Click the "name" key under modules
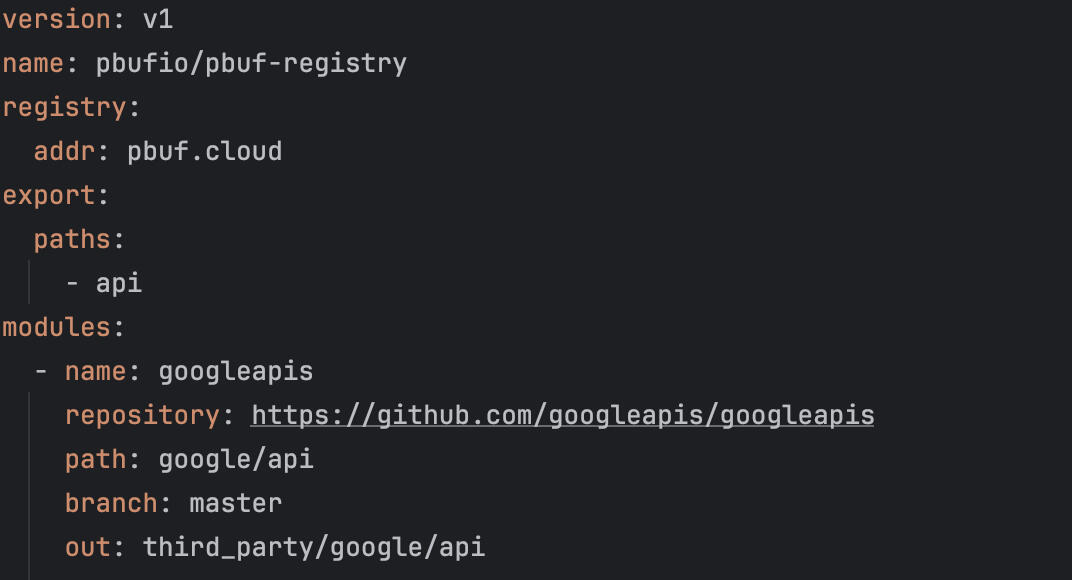The width and height of the screenshot is (1072, 580). (x=96, y=371)
